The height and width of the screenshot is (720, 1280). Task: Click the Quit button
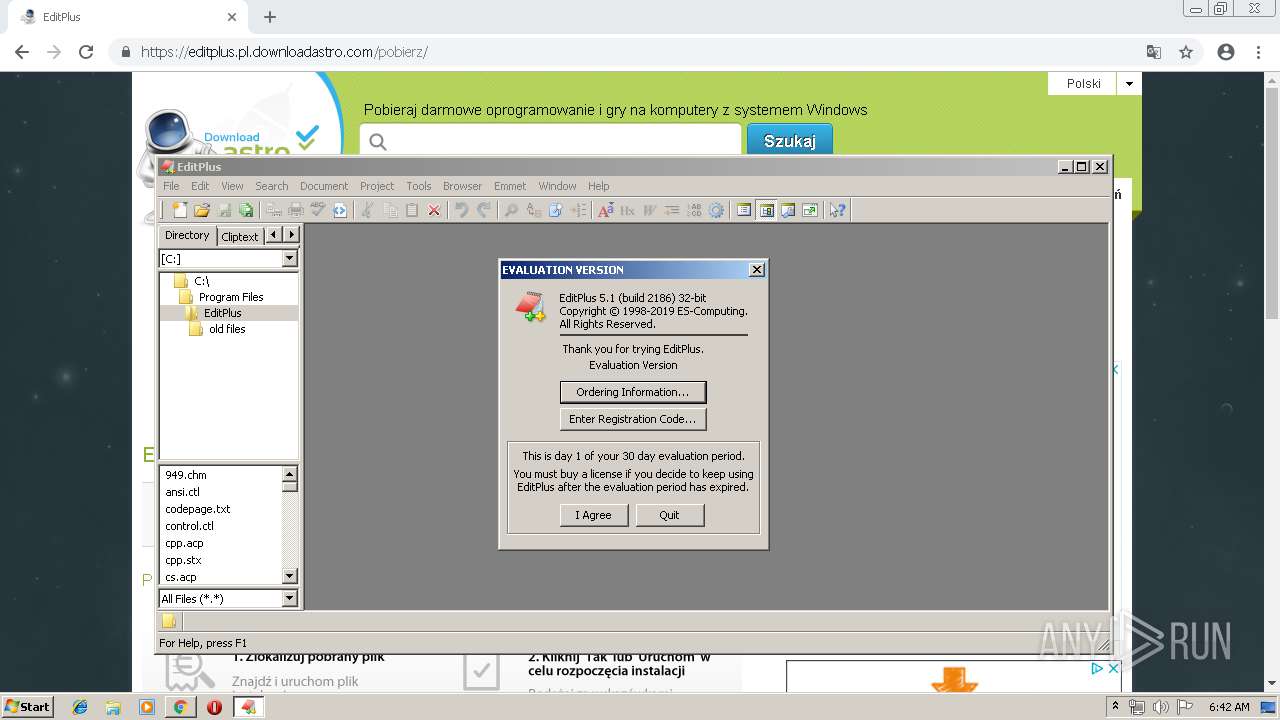click(669, 515)
